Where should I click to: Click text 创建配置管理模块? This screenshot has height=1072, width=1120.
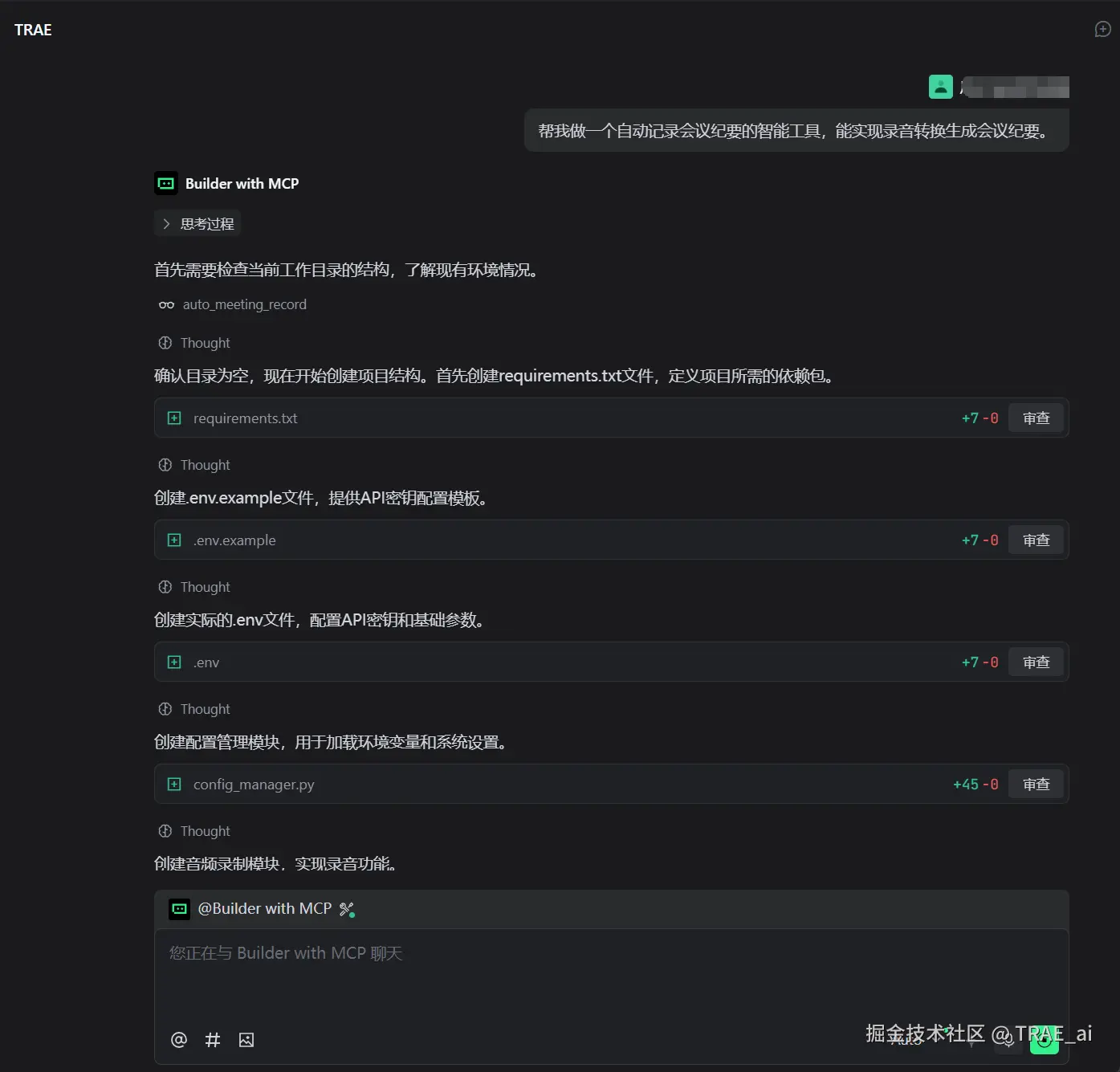(217, 742)
